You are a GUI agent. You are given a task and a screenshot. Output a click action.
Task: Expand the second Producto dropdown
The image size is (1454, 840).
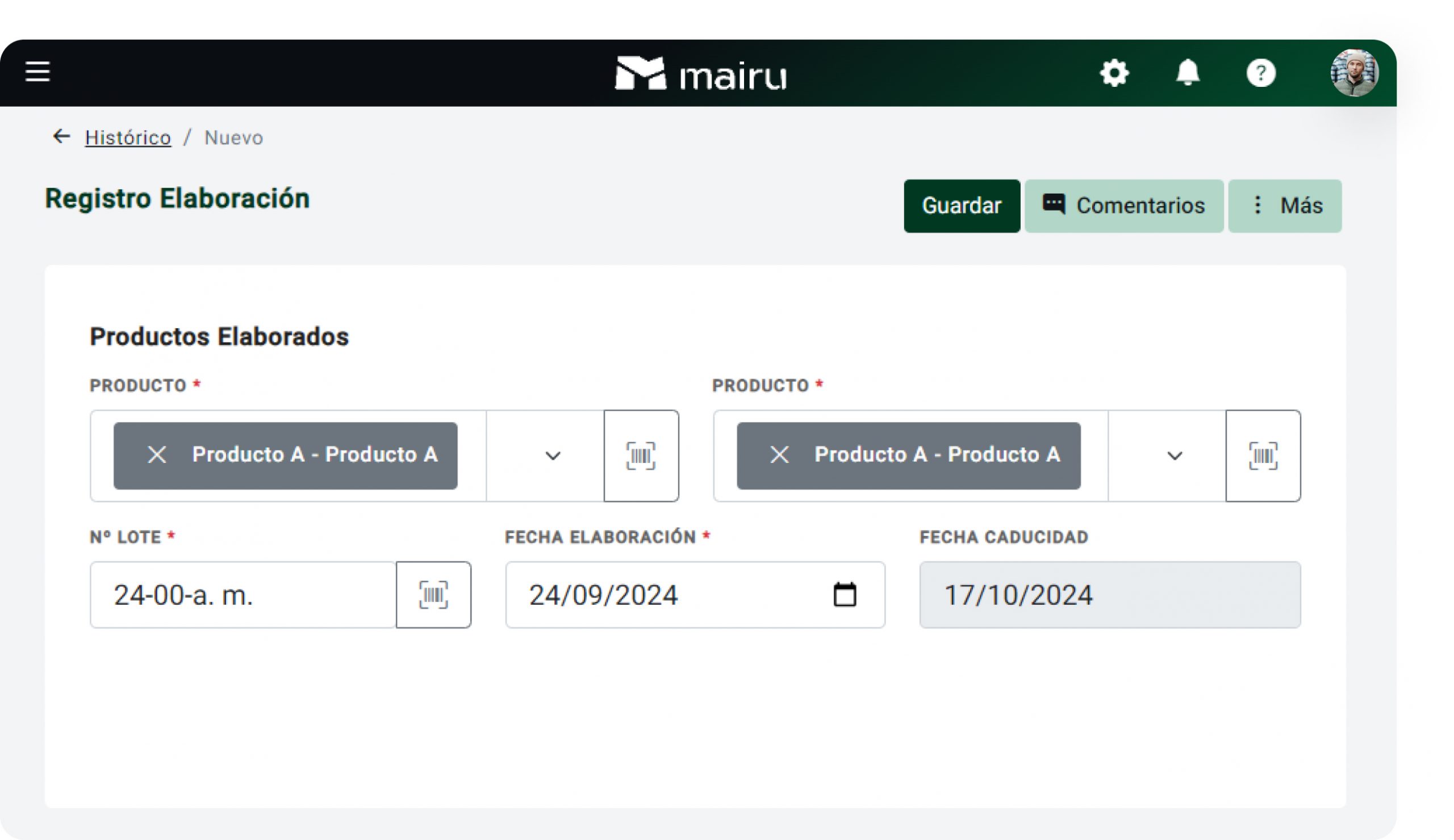pyautogui.click(x=1174, y=456)
